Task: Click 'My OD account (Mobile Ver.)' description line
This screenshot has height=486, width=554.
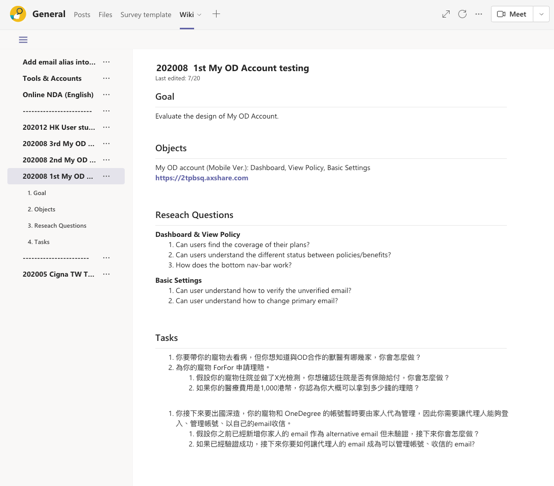Action: click(263, 168)
